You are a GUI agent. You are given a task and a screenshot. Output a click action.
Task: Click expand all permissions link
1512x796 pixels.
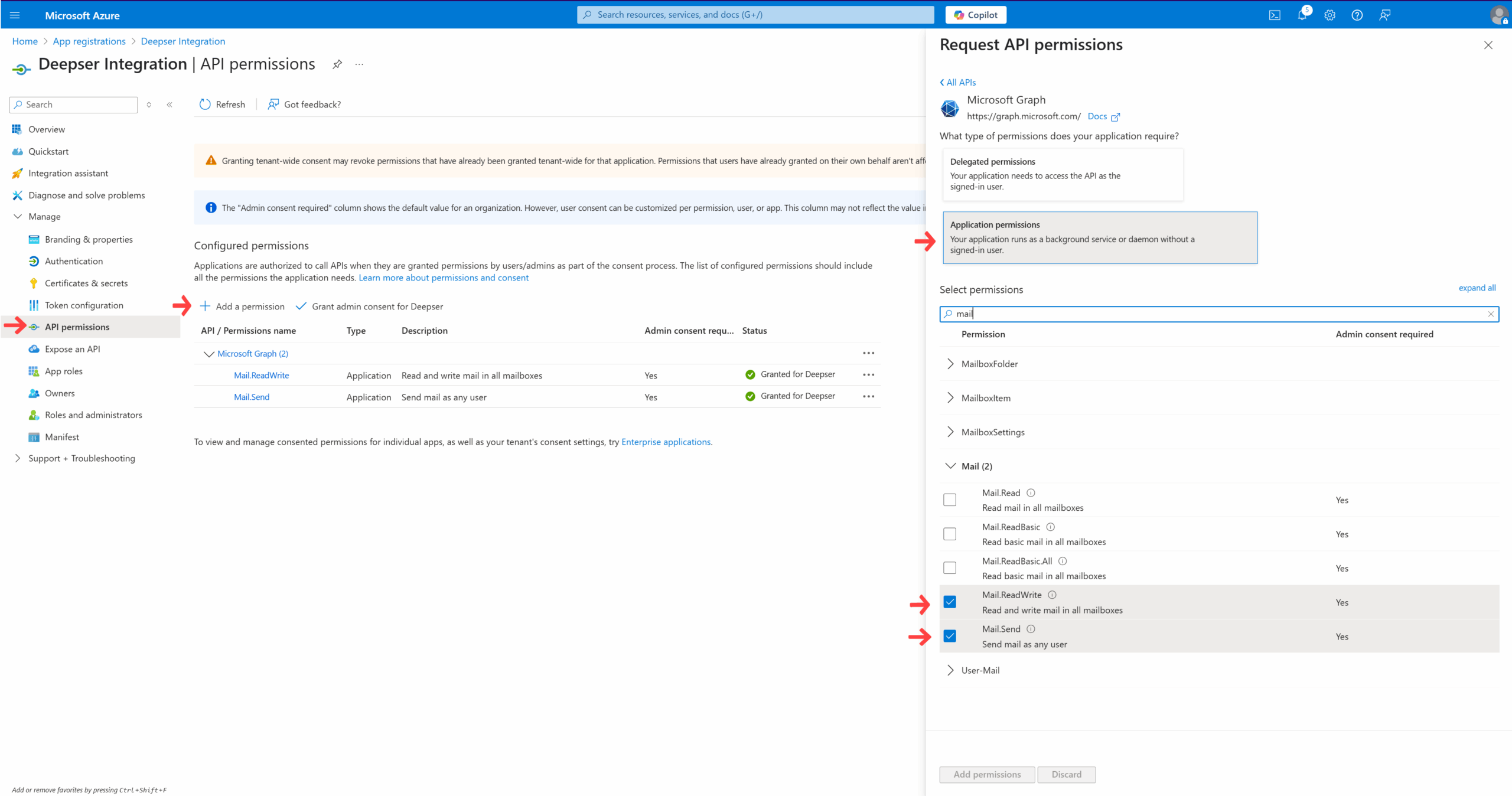coord(1477,288)
